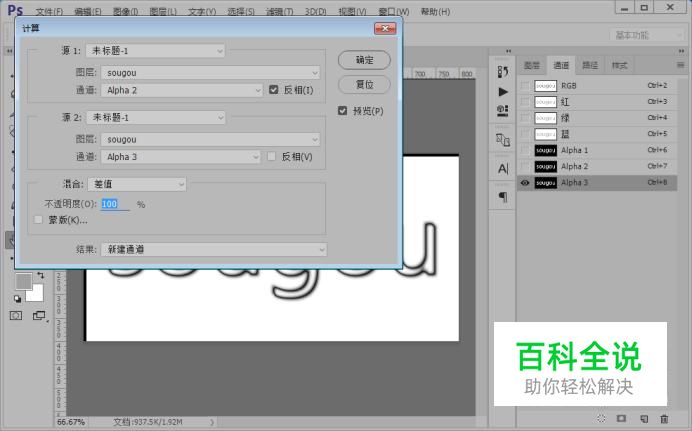Open Source 2 channel dropdown Alpha 3
The height and width of the screenshot is (431, 692).
pos(181,157)
